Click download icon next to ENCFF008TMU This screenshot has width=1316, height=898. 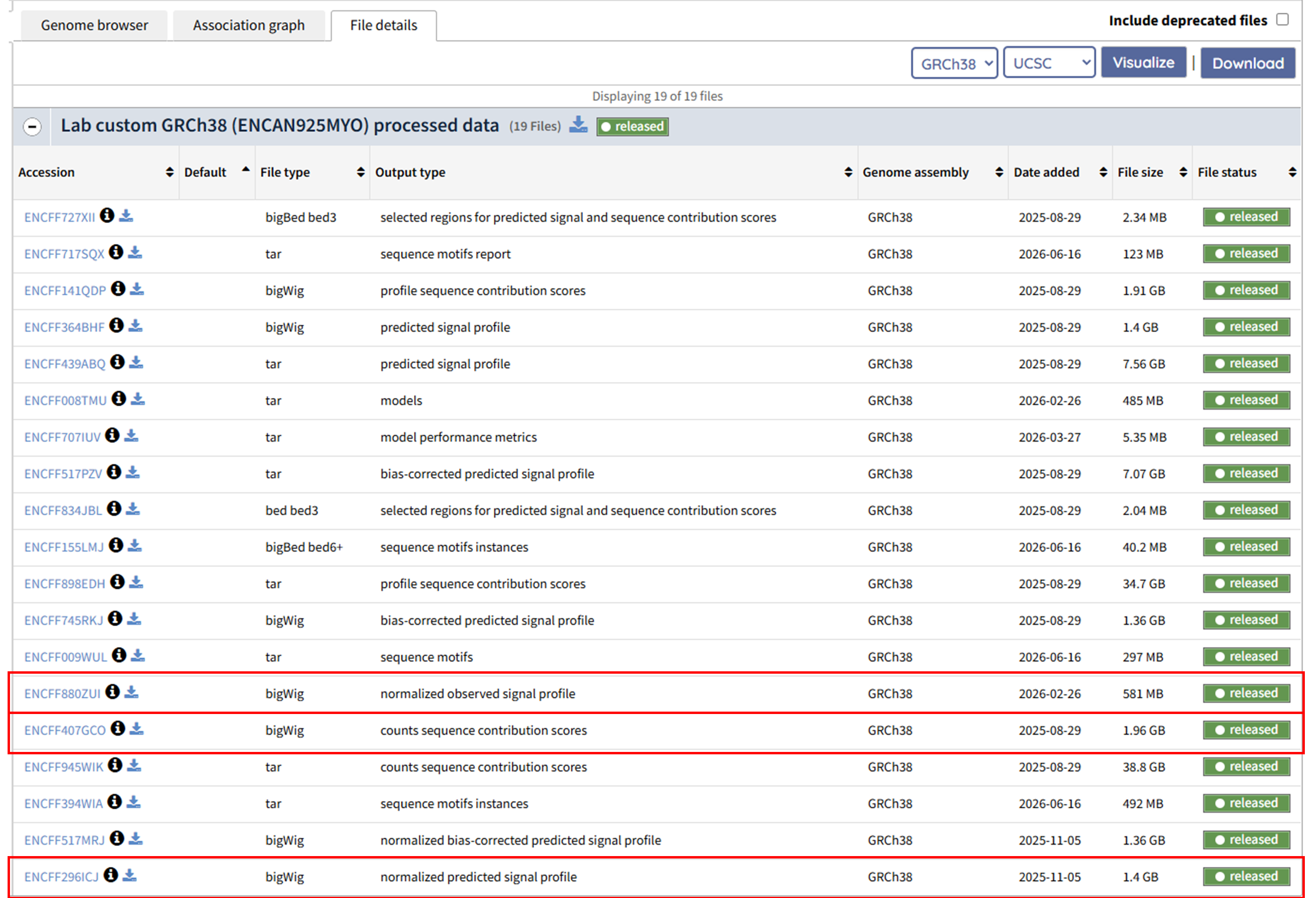138,399
